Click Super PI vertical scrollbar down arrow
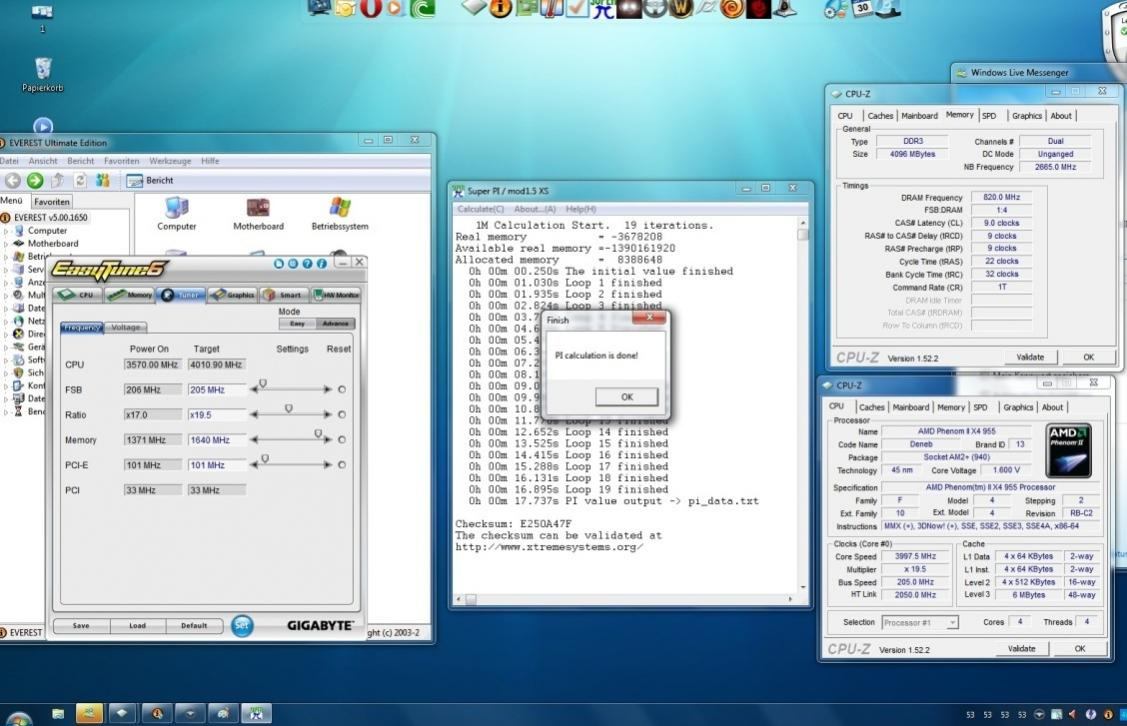1127x726 pixels. pos(803,587)
